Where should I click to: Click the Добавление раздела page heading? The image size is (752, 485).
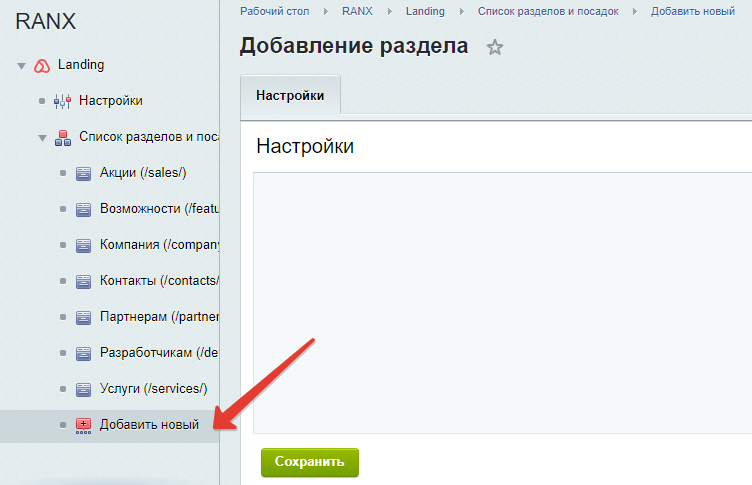click(x=354, y=46)
